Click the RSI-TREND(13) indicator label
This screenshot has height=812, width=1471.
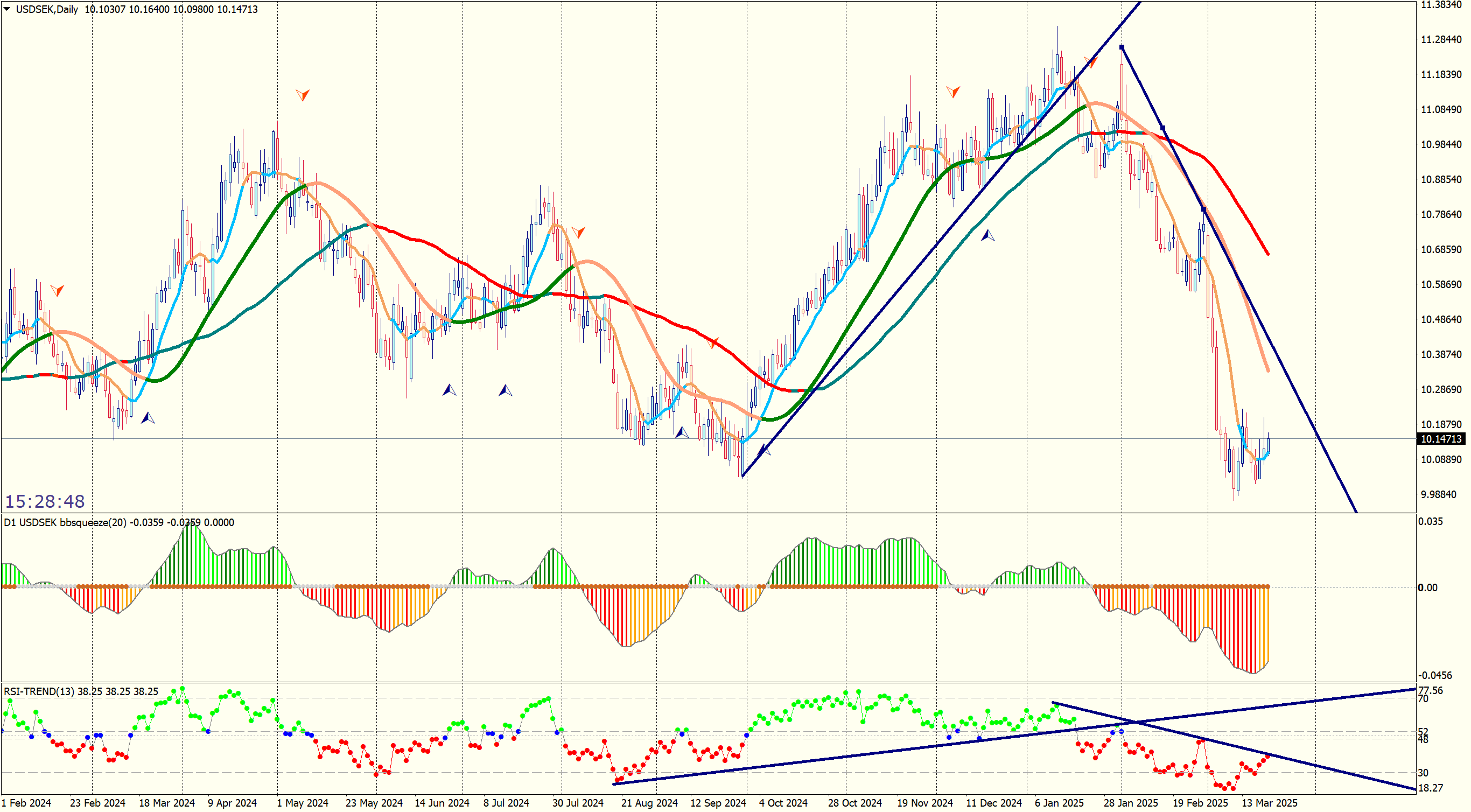[x=39, y=691]
